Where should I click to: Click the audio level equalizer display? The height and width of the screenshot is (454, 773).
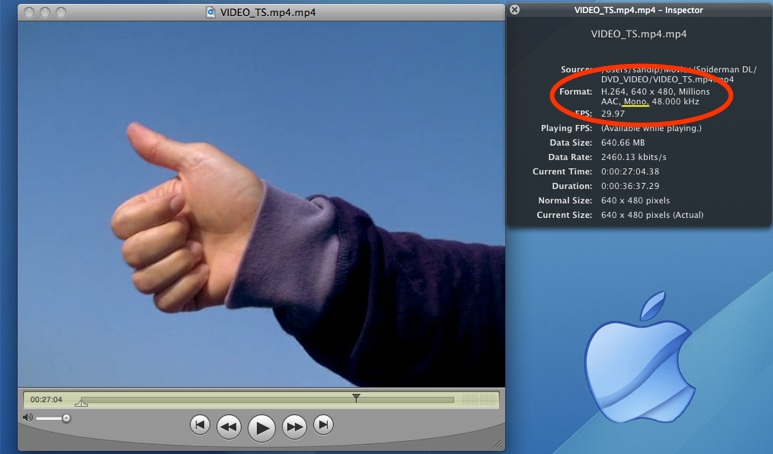(x=479, y=399)
